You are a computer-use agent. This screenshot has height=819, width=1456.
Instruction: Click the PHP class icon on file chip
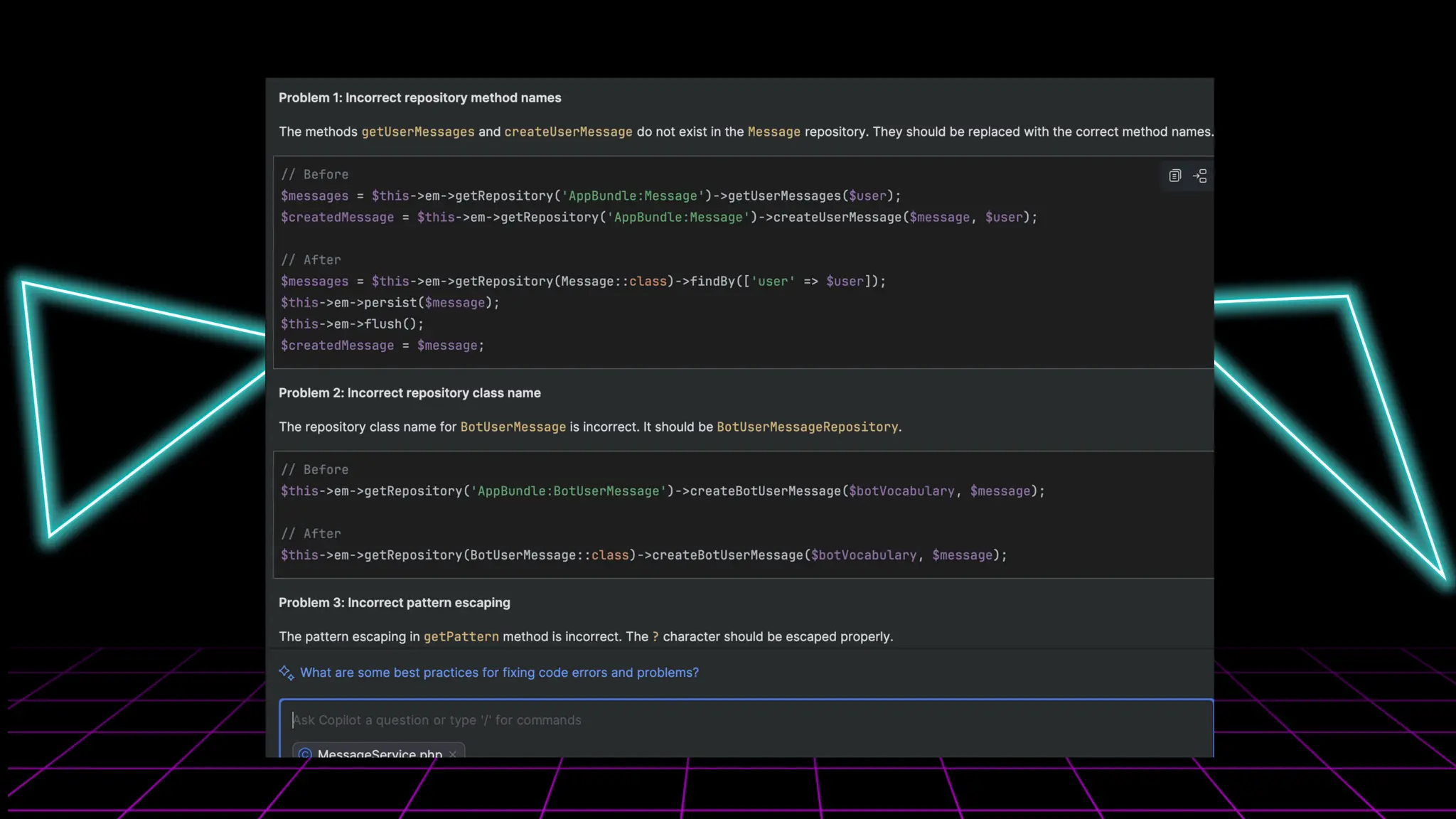tap(305, 754)
